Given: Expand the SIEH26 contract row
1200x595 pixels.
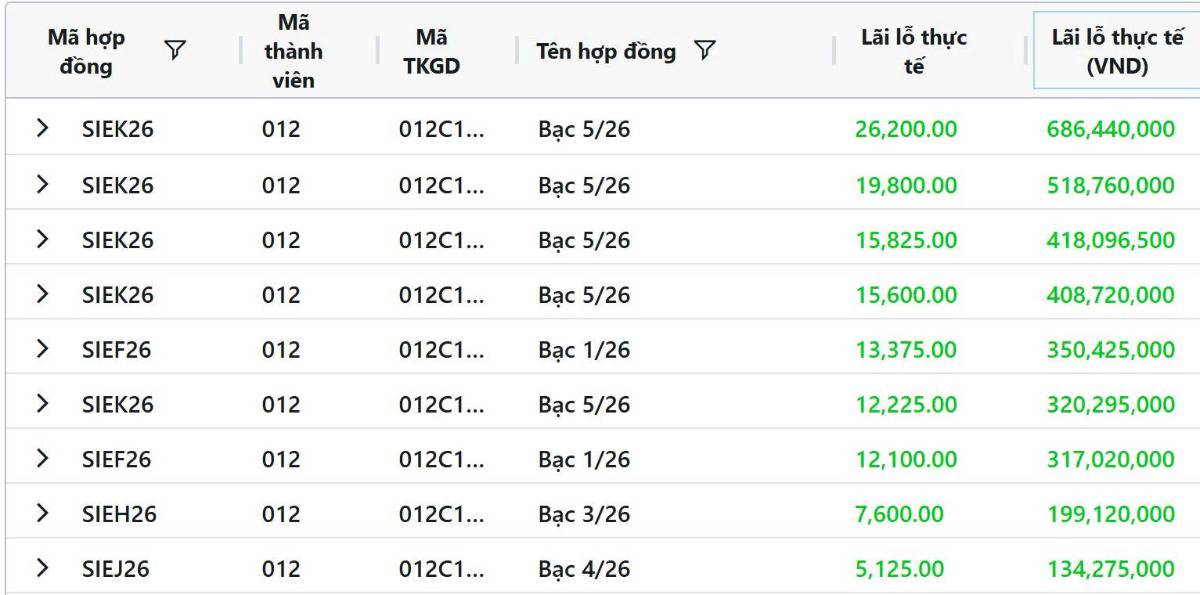Looking at the screenshot, I should click(42, 513).
